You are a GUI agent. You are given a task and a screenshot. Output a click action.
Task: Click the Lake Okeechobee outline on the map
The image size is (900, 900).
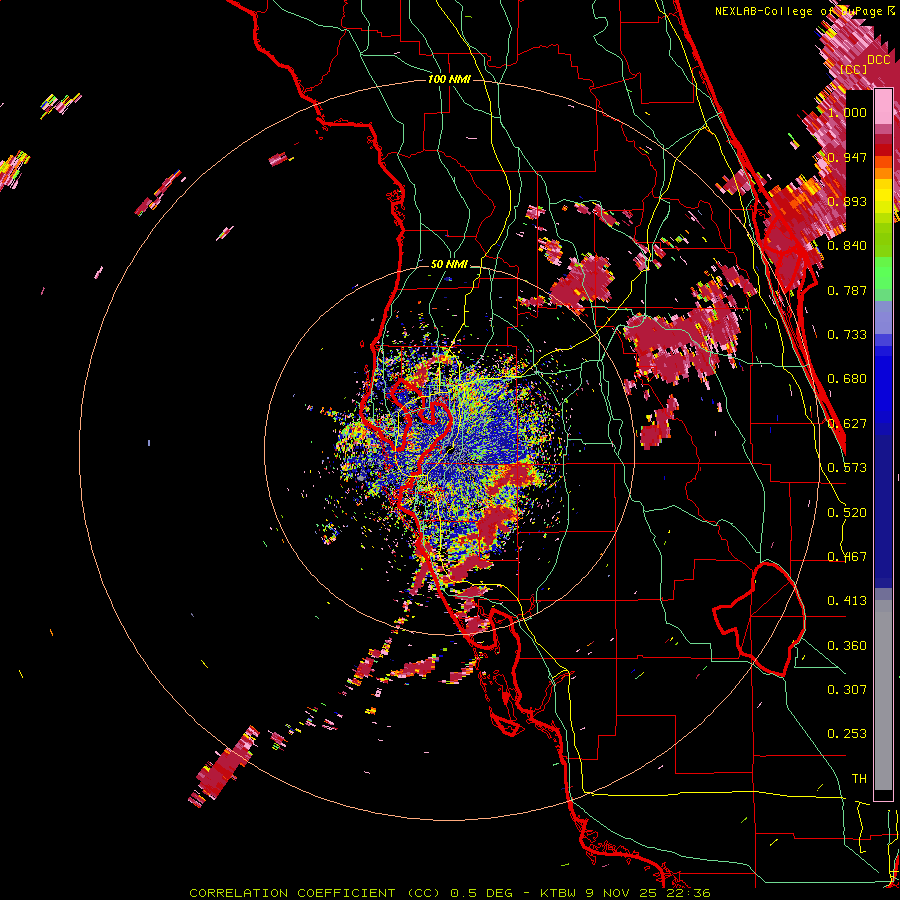click(759, 619)
